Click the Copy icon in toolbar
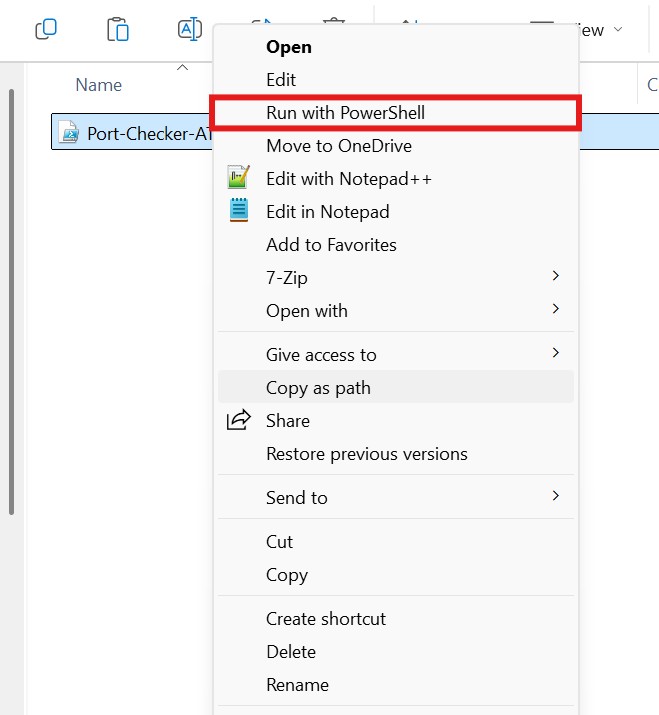The image size is (659, 715). [46, 29]
